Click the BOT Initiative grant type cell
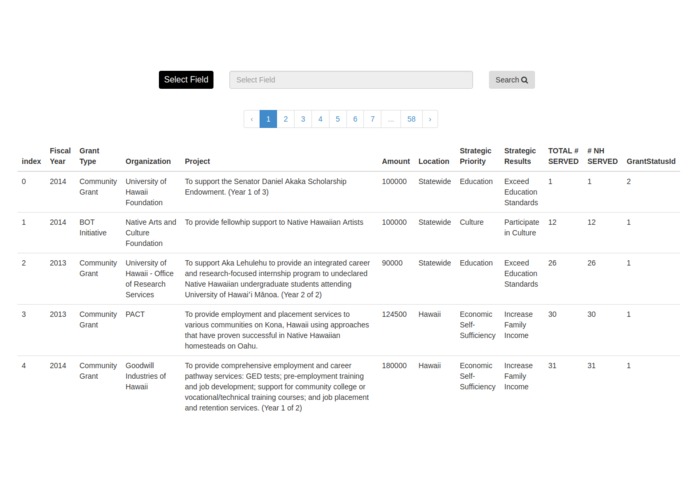 point(93,227)
